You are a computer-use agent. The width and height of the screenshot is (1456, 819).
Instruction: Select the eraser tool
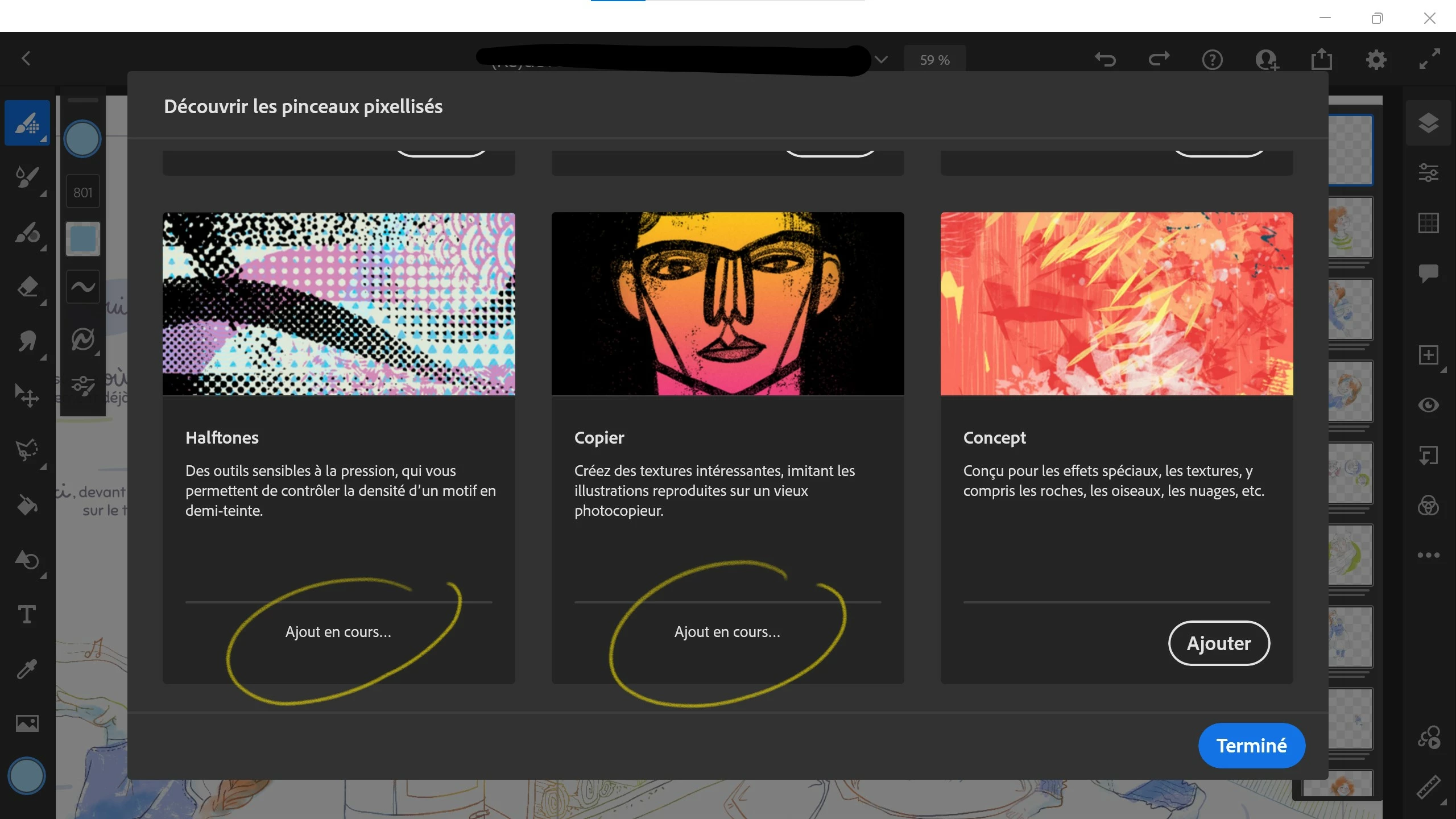tap(27, 287)
